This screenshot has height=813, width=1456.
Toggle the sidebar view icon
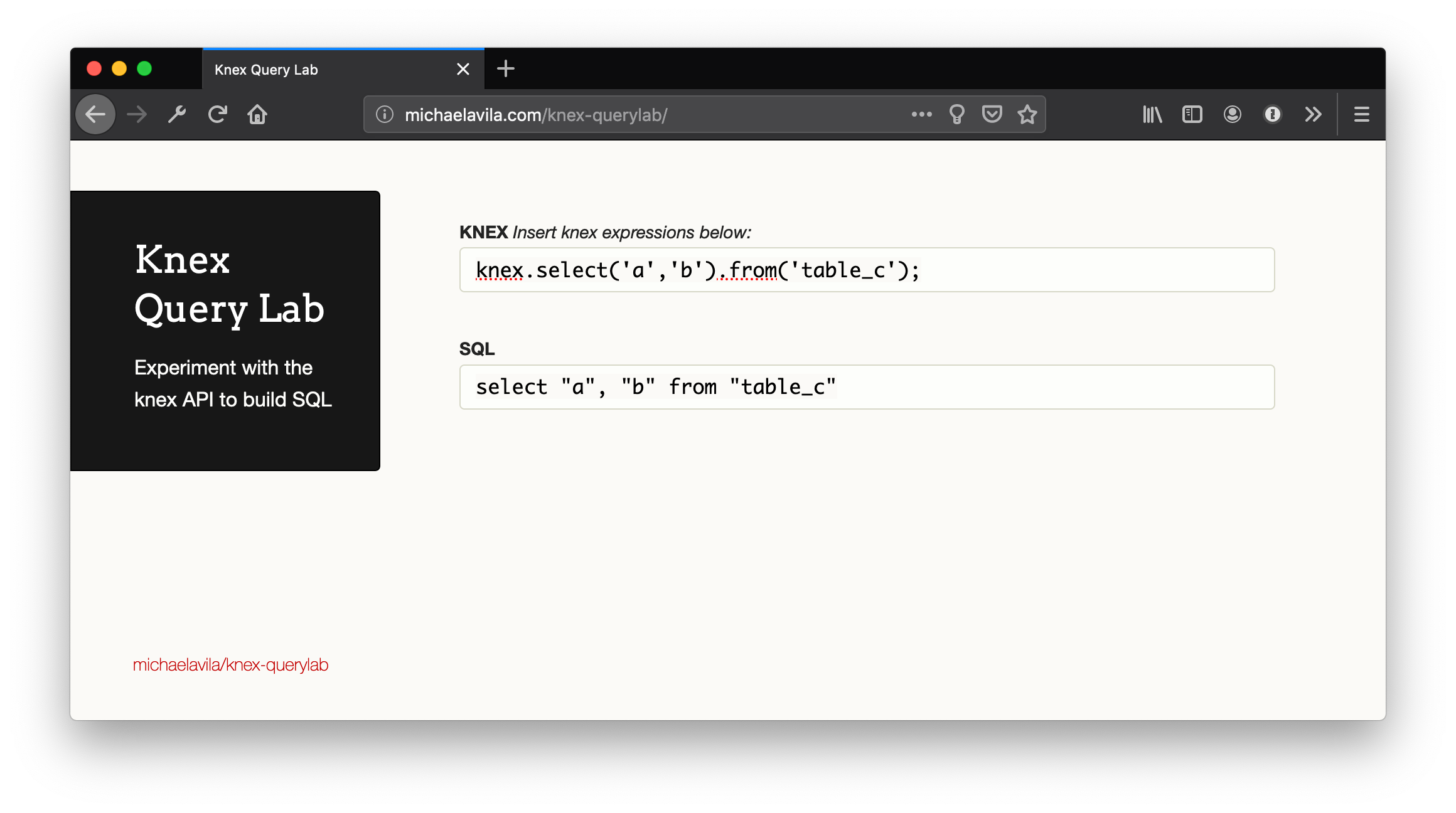click(x=1192, y=114)
